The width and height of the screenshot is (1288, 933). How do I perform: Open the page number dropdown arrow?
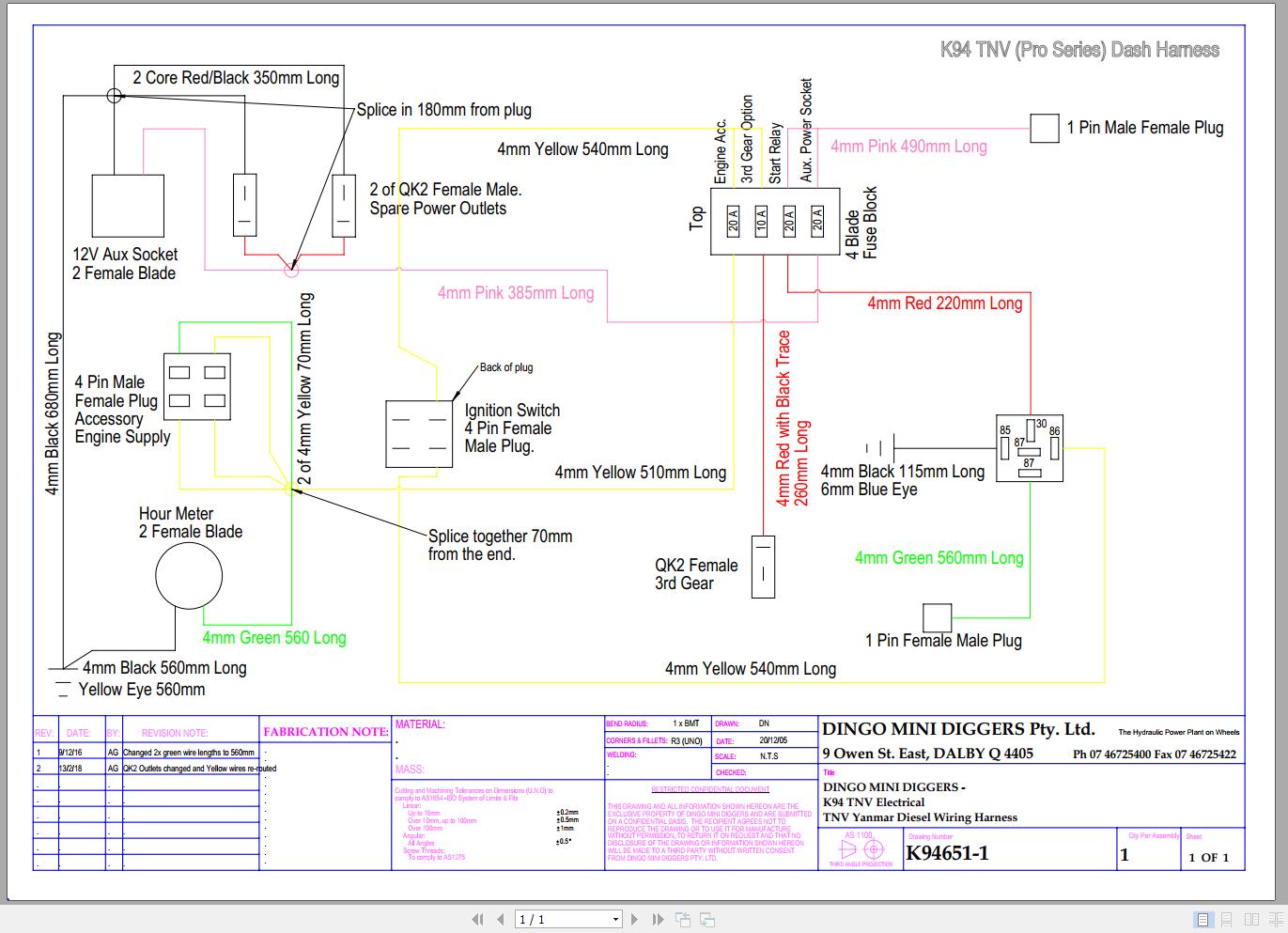click(615, 920)
